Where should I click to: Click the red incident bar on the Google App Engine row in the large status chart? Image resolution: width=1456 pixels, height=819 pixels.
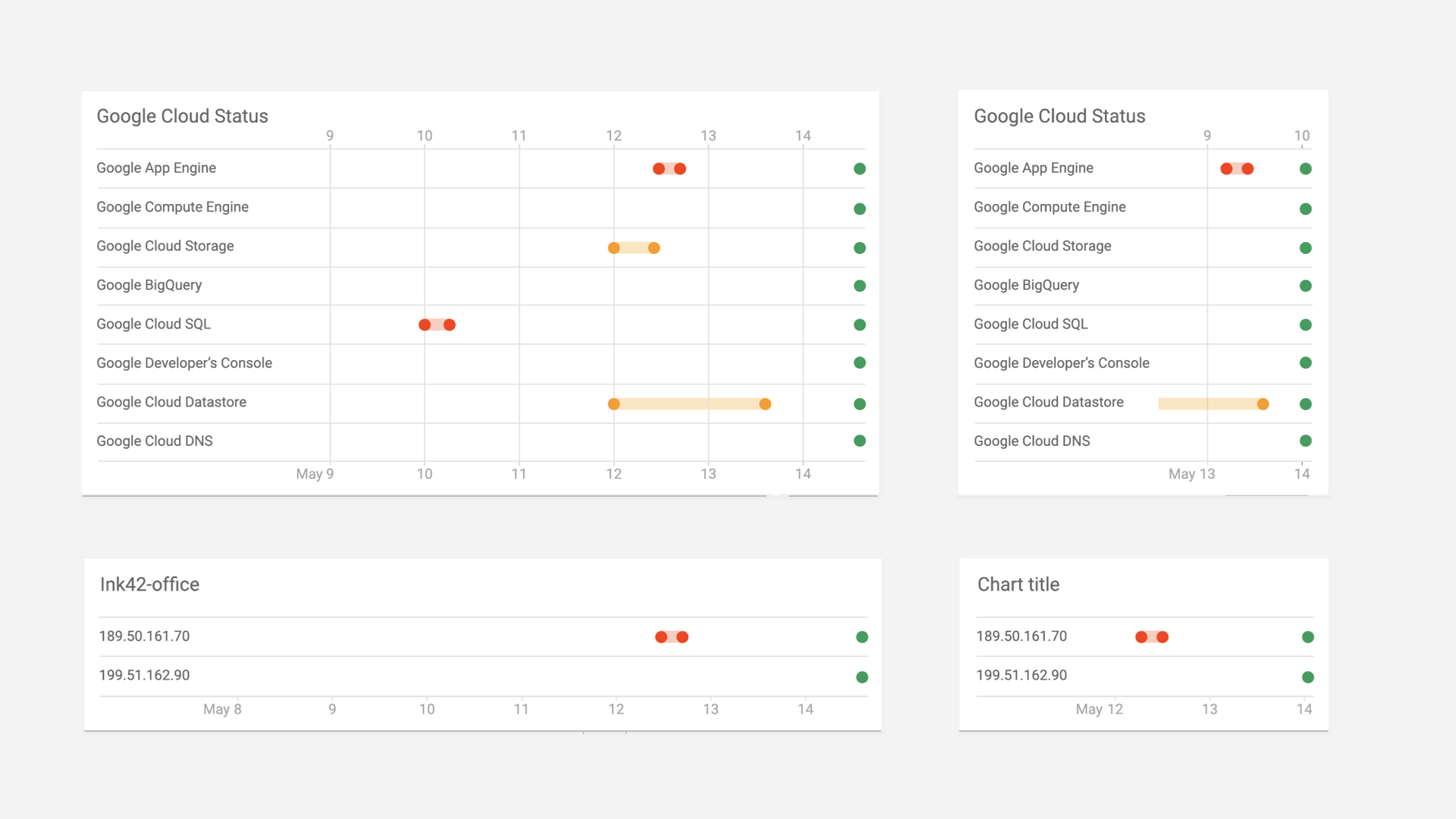pyautogui.click(x=670, y=169)
